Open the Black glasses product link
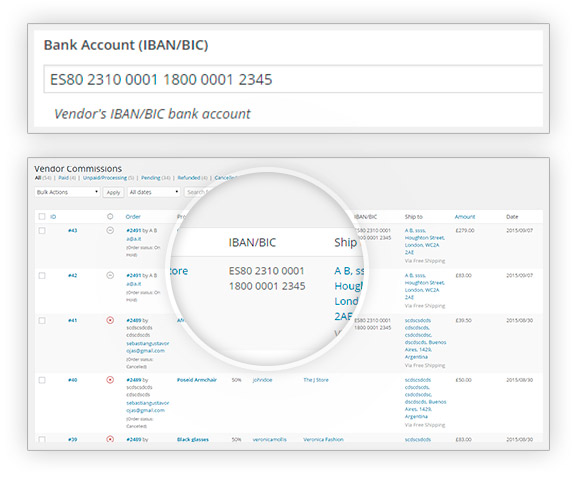This screenshot has height=480, width=581. point(193,440)
